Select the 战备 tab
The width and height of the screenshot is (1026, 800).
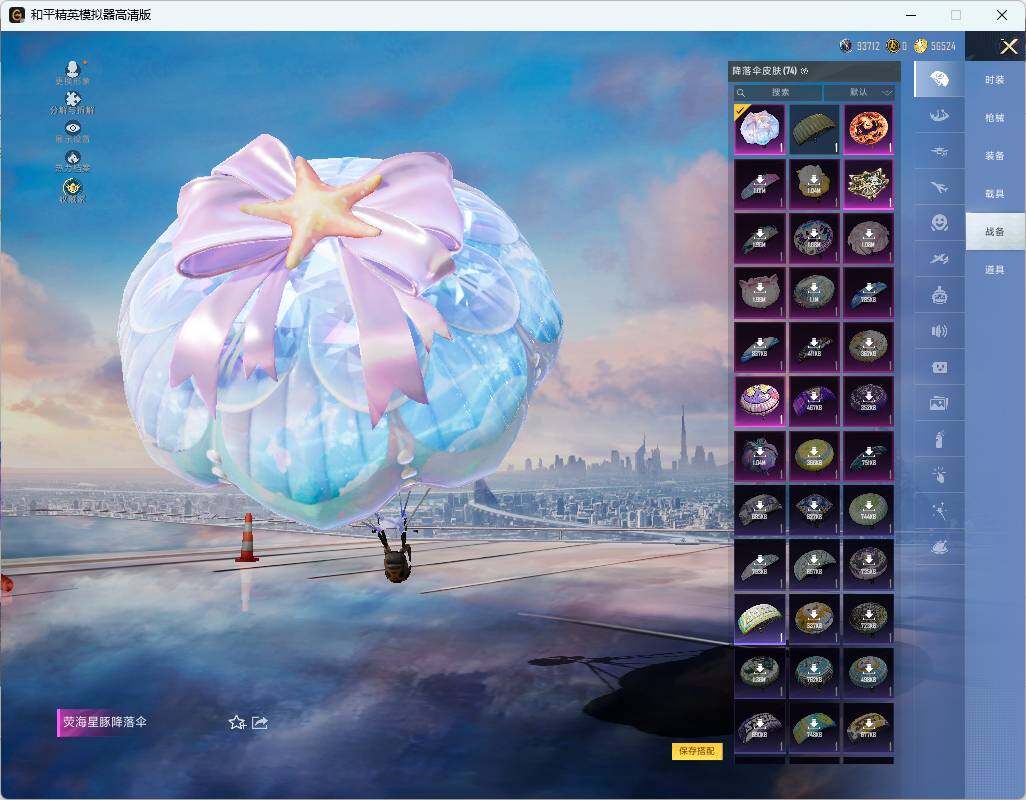pos(995,232)
